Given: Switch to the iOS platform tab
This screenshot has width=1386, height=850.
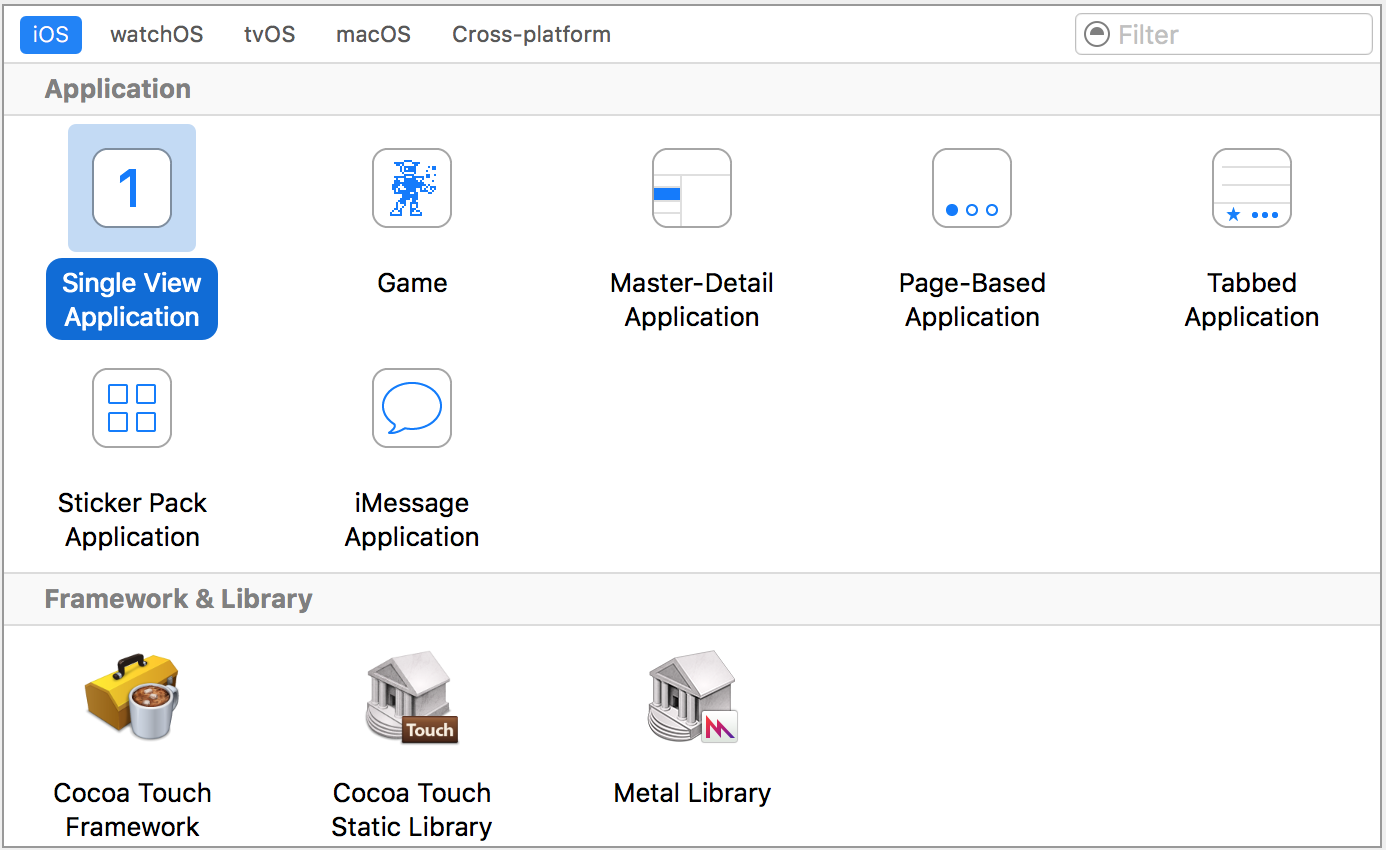Looking at the screenshot, I should (51, 34).
